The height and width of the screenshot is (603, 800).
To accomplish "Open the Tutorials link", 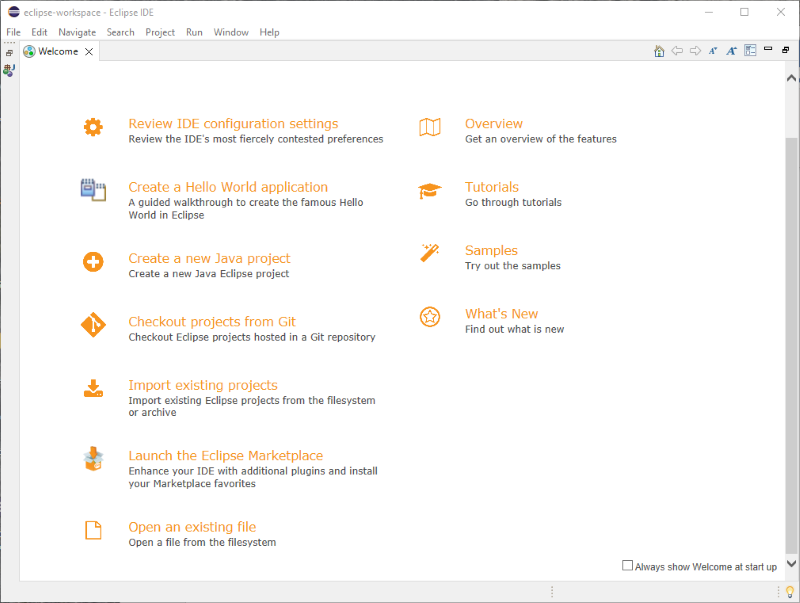I will pyautogui.click(x=492, y=187).
